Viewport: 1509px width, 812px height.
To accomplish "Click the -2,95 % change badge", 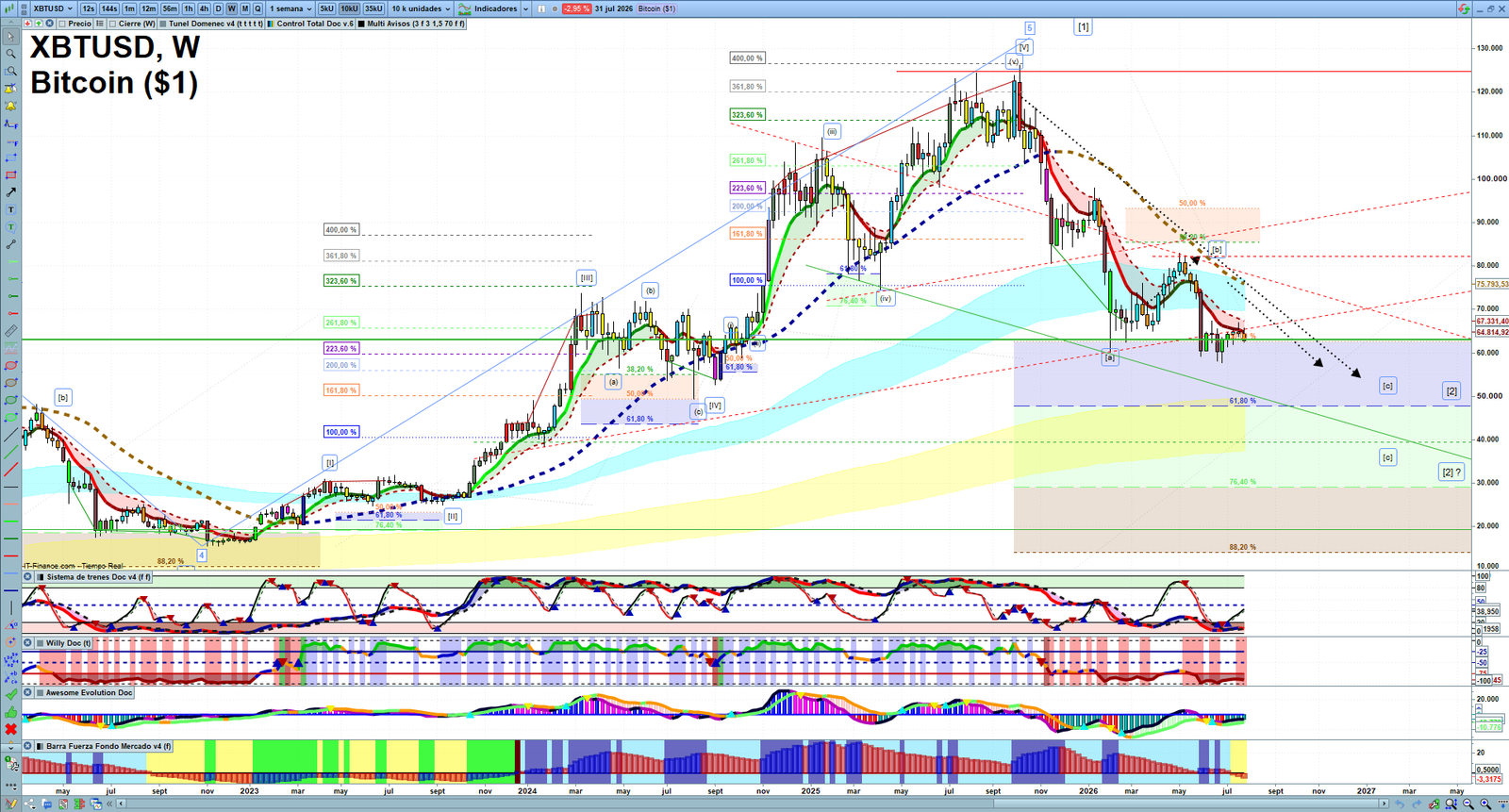I will pyautogui.click(x=576, y=8).
